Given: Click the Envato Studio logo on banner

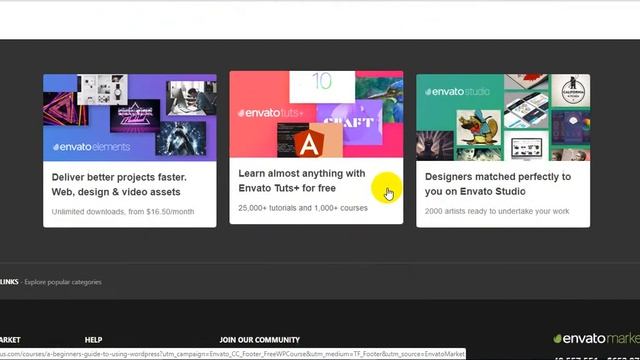Looking at the screenshot, I should (x=457, y=92).
